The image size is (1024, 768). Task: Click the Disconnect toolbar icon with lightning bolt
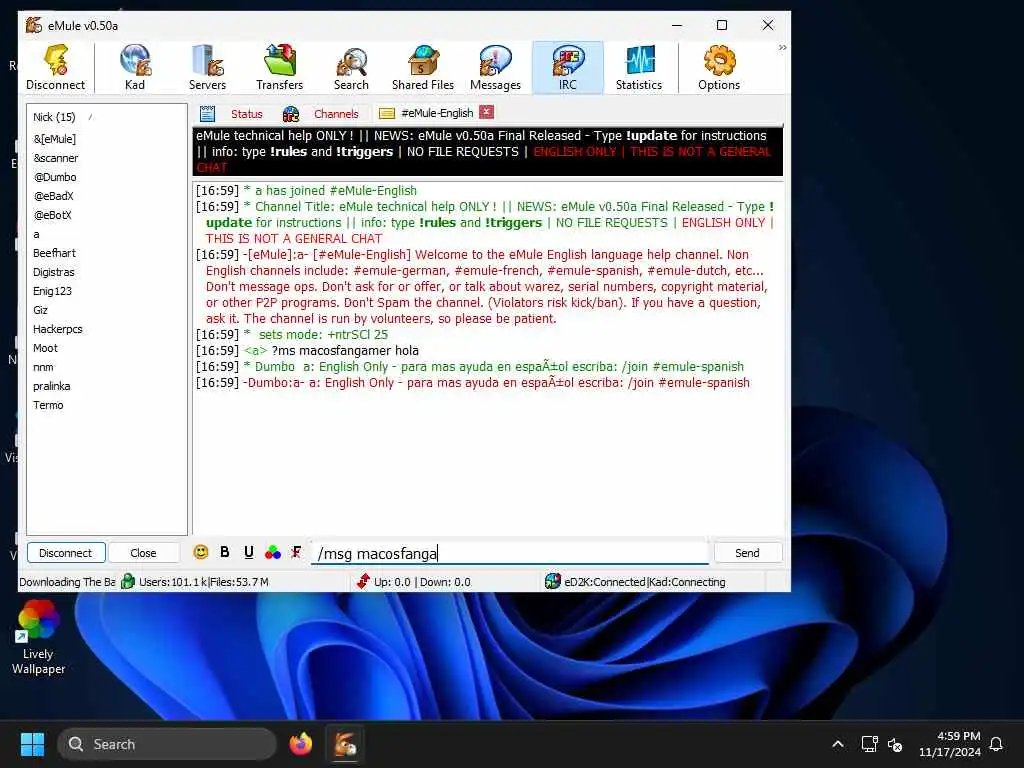point(56,67)
